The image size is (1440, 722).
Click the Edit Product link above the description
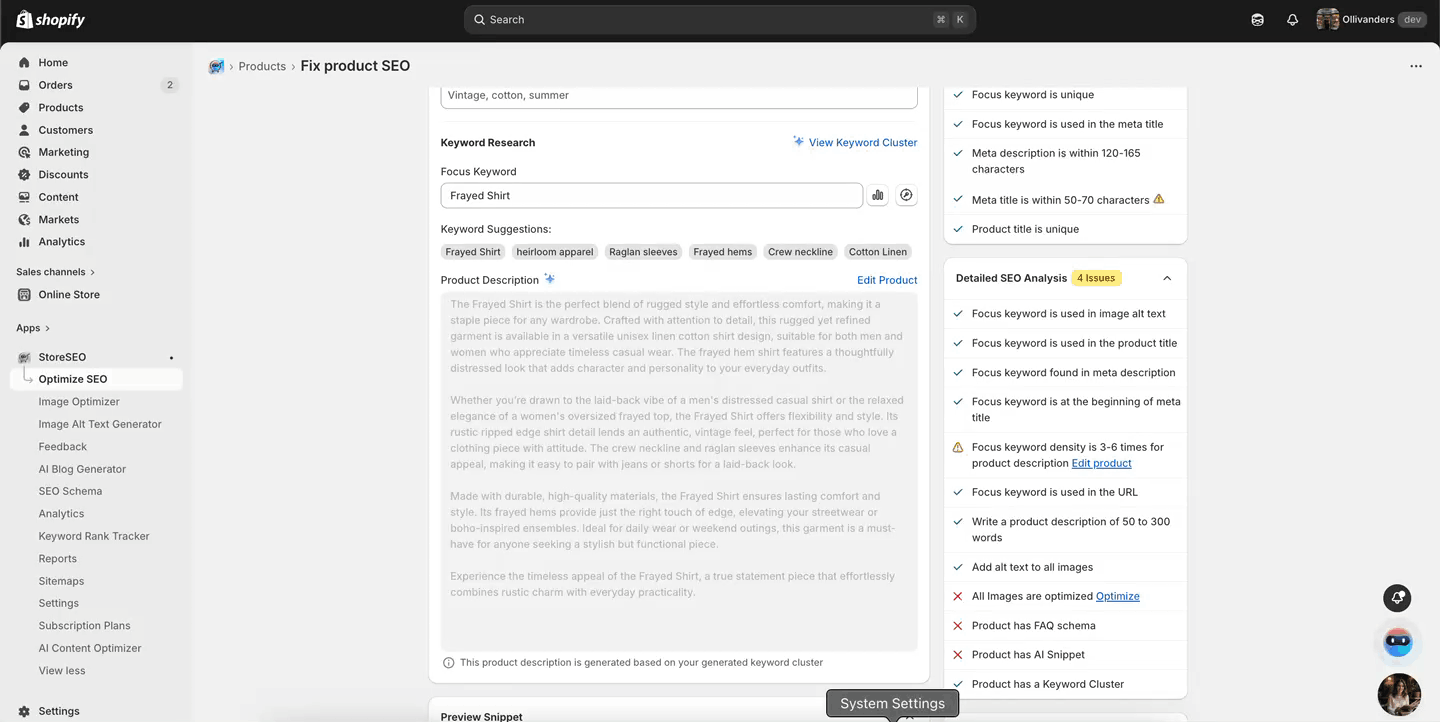point(886,280)
